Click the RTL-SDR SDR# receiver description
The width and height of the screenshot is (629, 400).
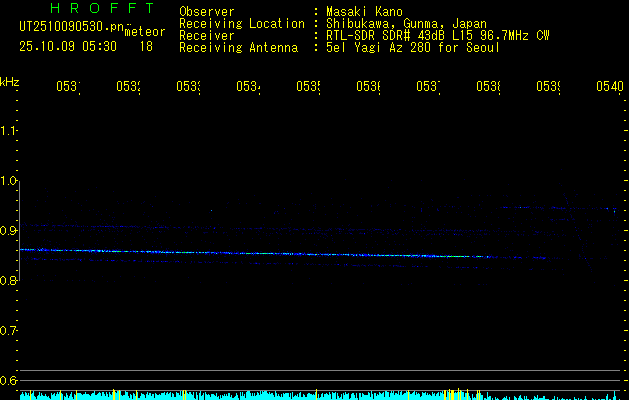(x=438, y=36)
